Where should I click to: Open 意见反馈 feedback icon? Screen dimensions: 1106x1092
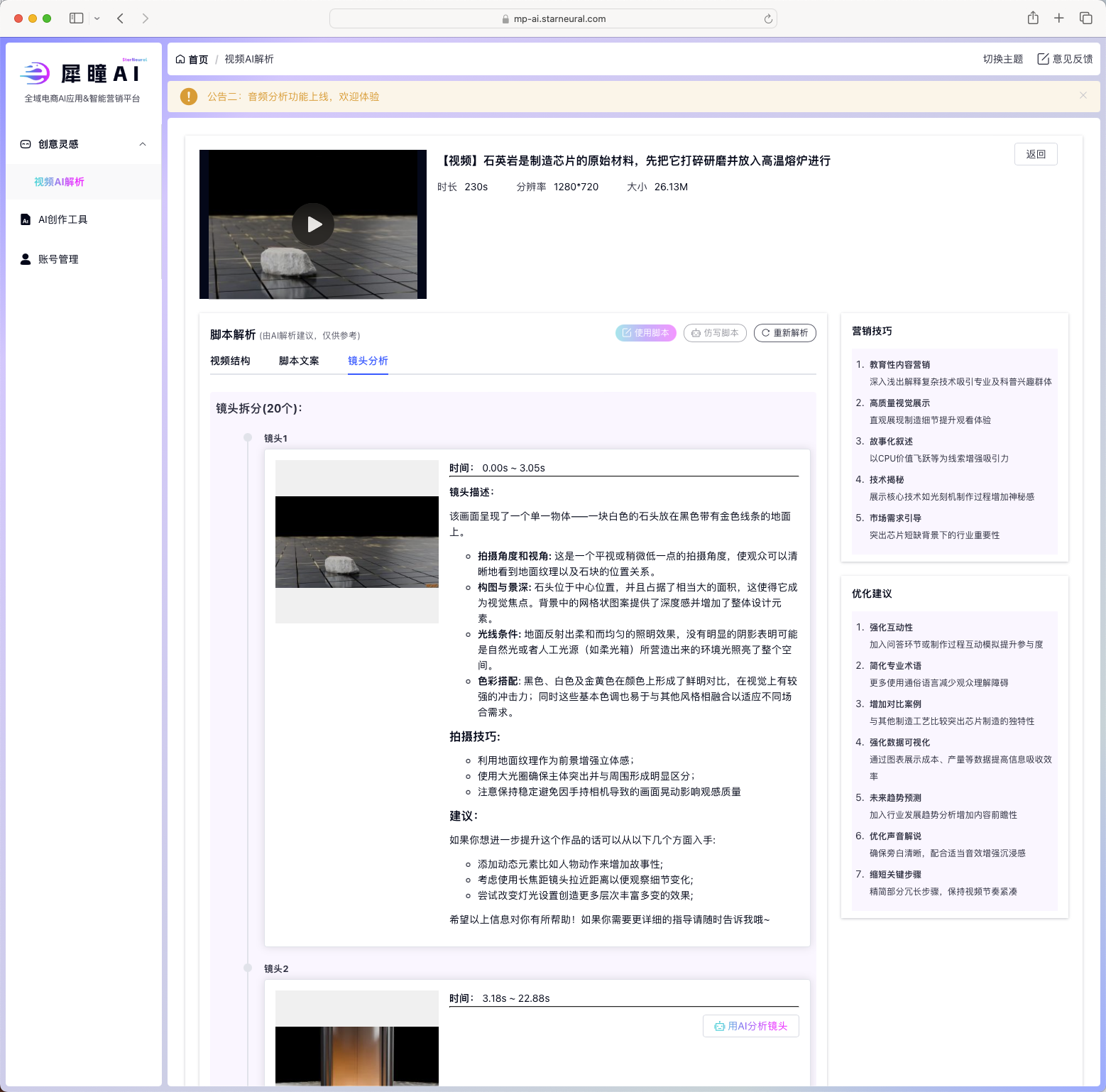(1043, 59)
